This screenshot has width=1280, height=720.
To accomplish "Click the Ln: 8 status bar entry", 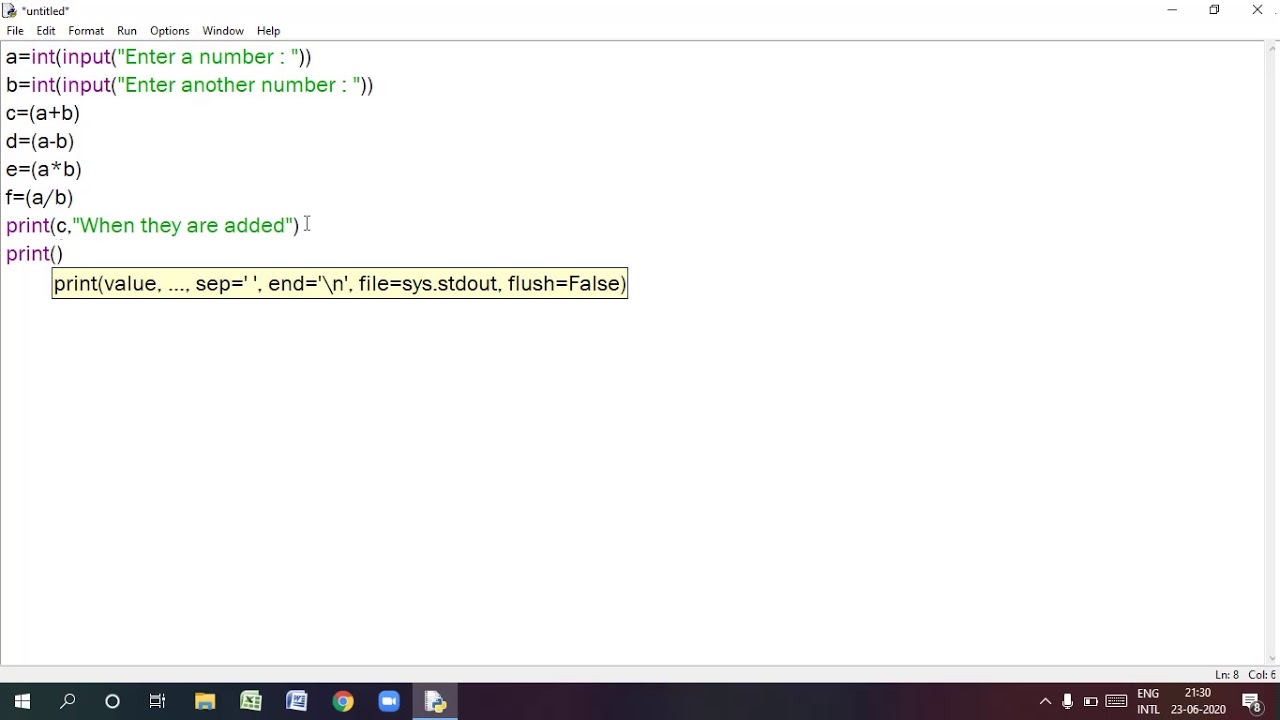I will (1227, 675).
